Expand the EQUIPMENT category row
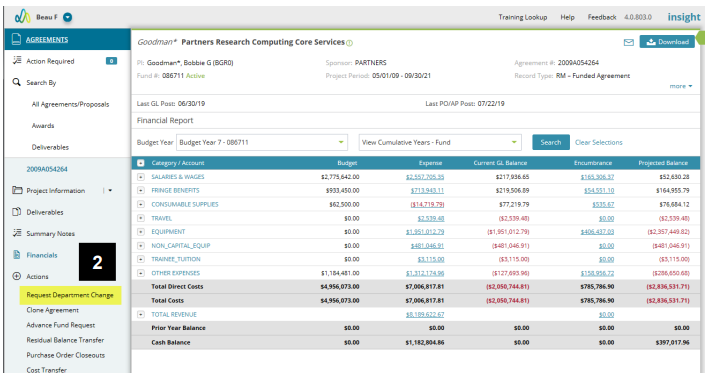The height and width of the screenshot is (376, 710). pos(141,231)
